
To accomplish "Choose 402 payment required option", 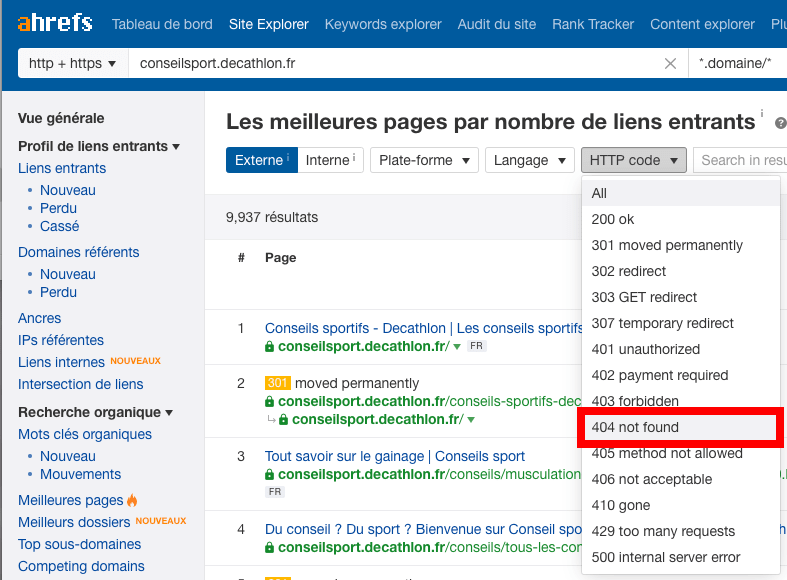I will (681, 376).
